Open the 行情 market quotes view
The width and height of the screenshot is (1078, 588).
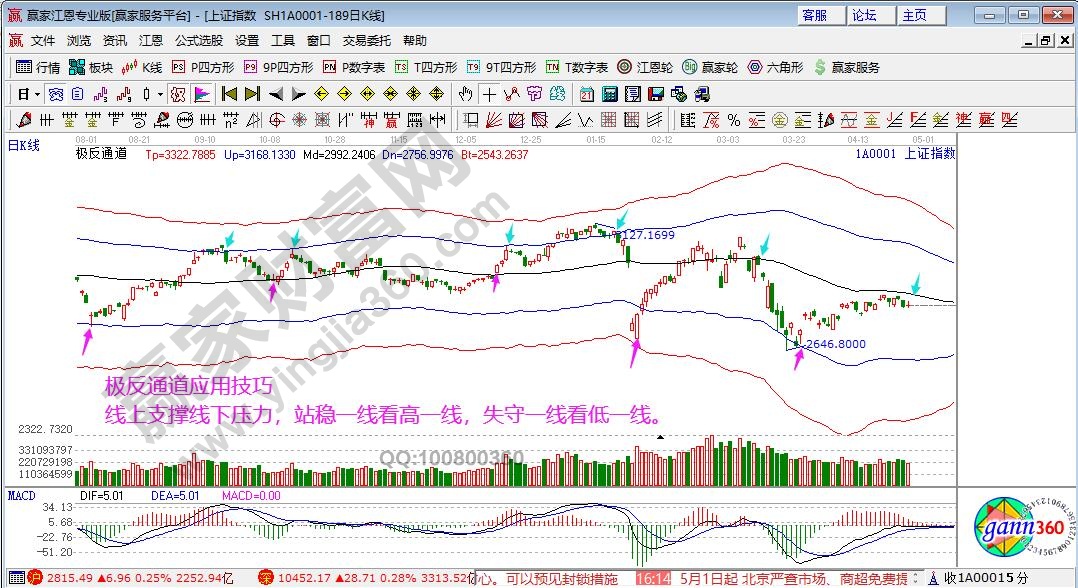tap(39, 67)
